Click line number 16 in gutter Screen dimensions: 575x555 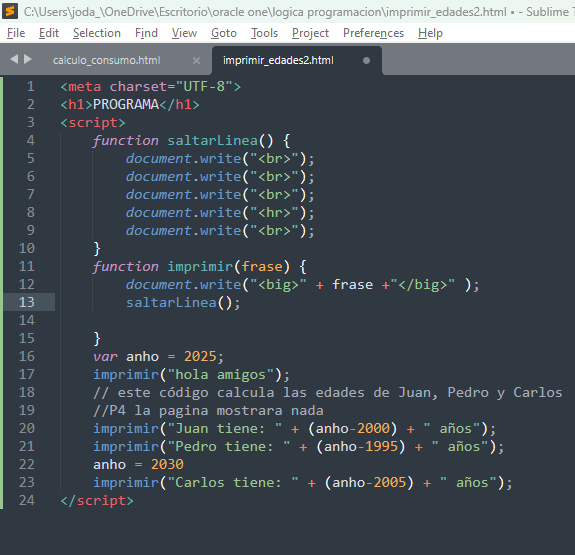coord(27,356)
